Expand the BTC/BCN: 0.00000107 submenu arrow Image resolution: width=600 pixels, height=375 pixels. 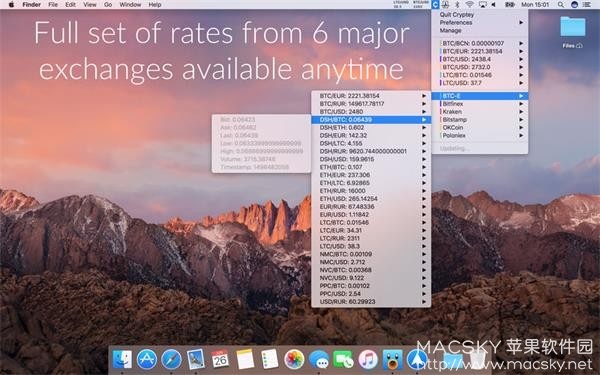(521, 43)
